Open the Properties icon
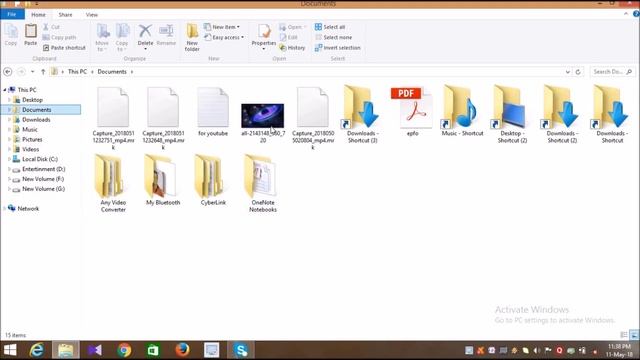The height and width of the screenshot is (360, 640). point(264,32)
